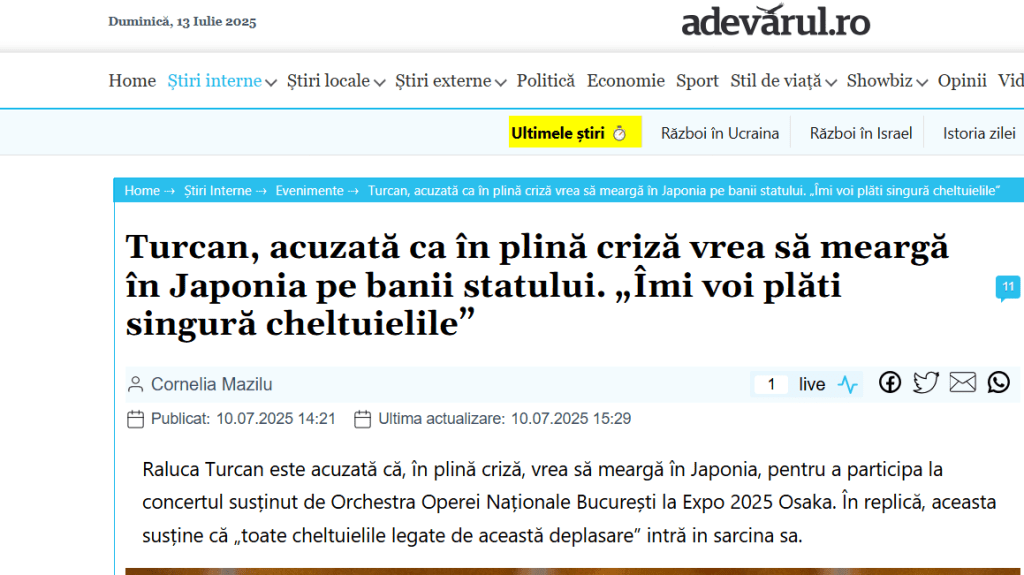The height and width of the screenshot is (575, 1024).
Task: Open Stil de viață submenu
Action: pyautogui.click(x=829, y=83)
